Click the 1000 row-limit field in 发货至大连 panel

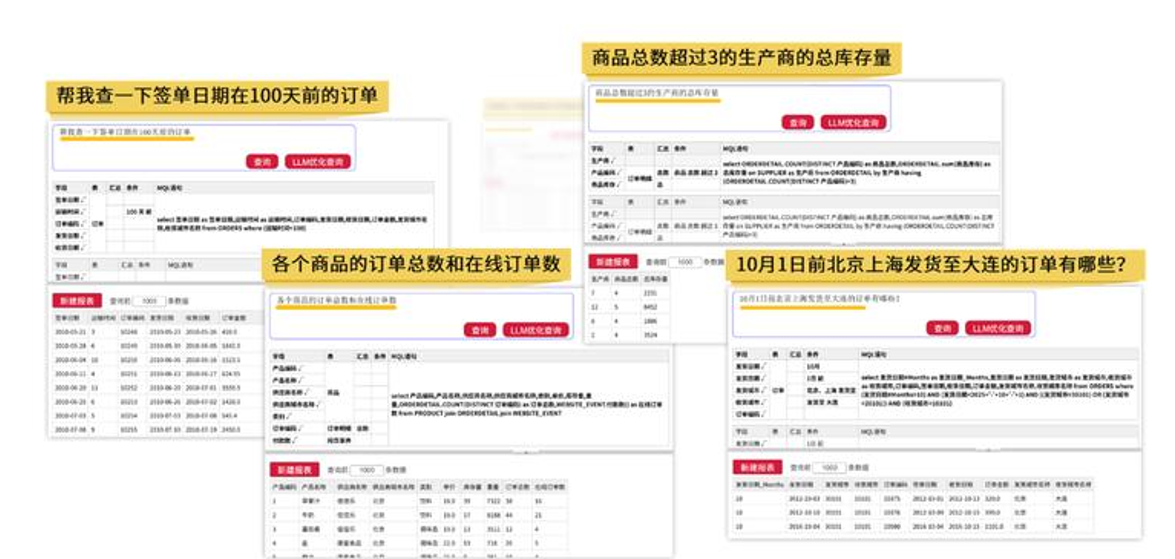(x=829, y=468)
